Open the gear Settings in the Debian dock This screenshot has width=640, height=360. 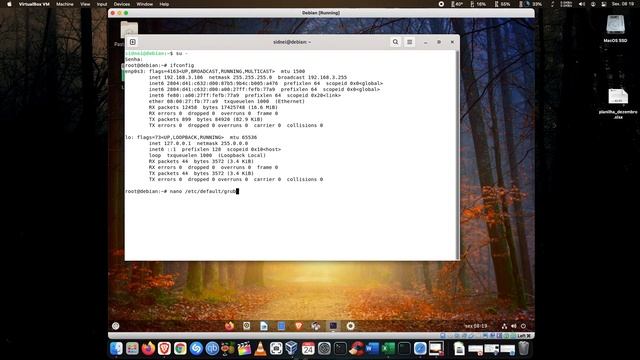(x=351, y=326)
